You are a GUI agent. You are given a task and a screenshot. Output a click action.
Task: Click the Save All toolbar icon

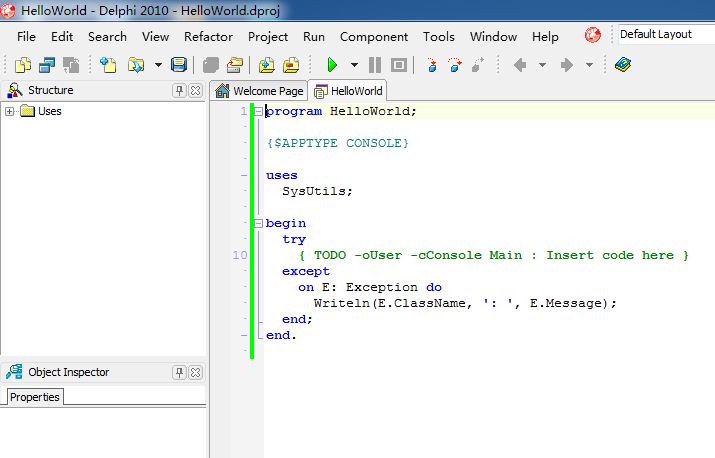click(x=211, y=65)
